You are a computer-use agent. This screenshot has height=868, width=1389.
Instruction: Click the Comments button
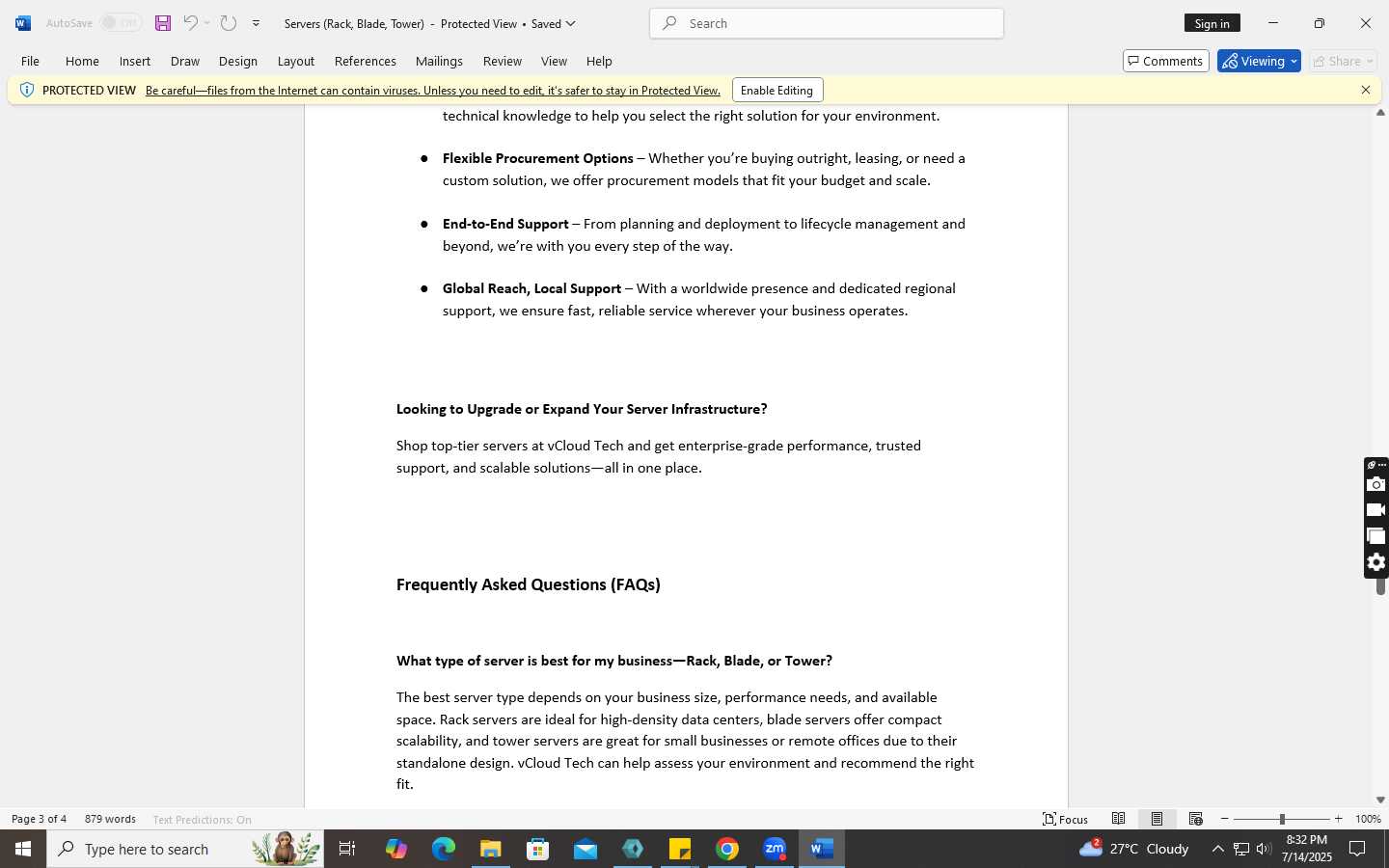pos(1165,61)
